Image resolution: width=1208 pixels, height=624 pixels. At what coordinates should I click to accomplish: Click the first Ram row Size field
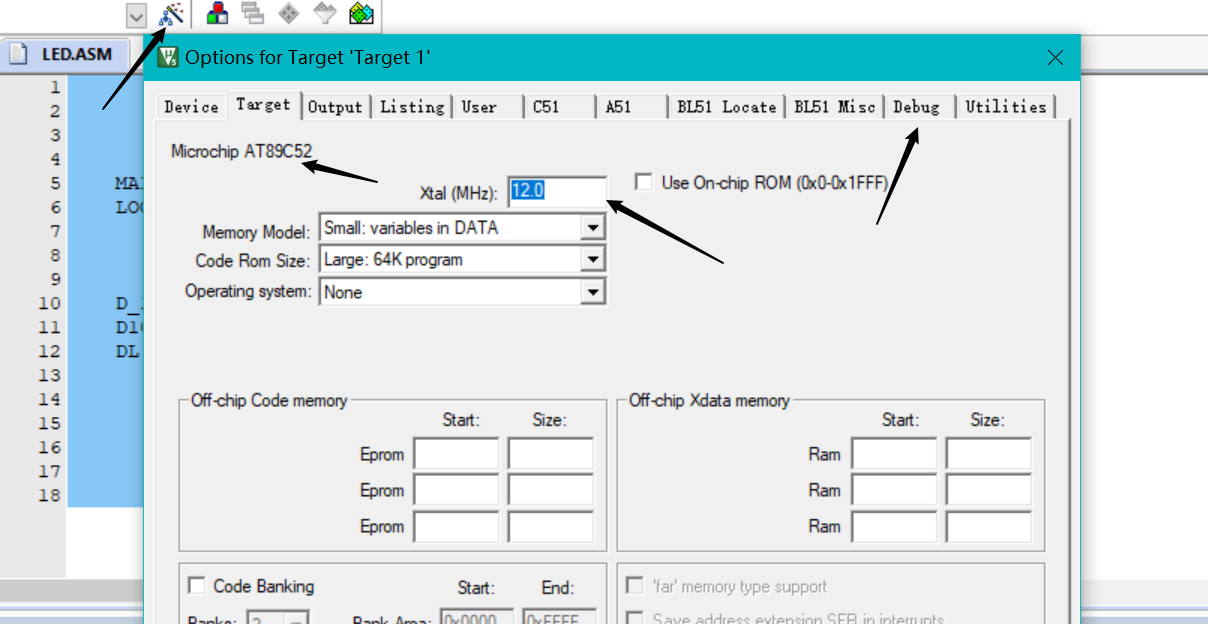click(988, 454)
